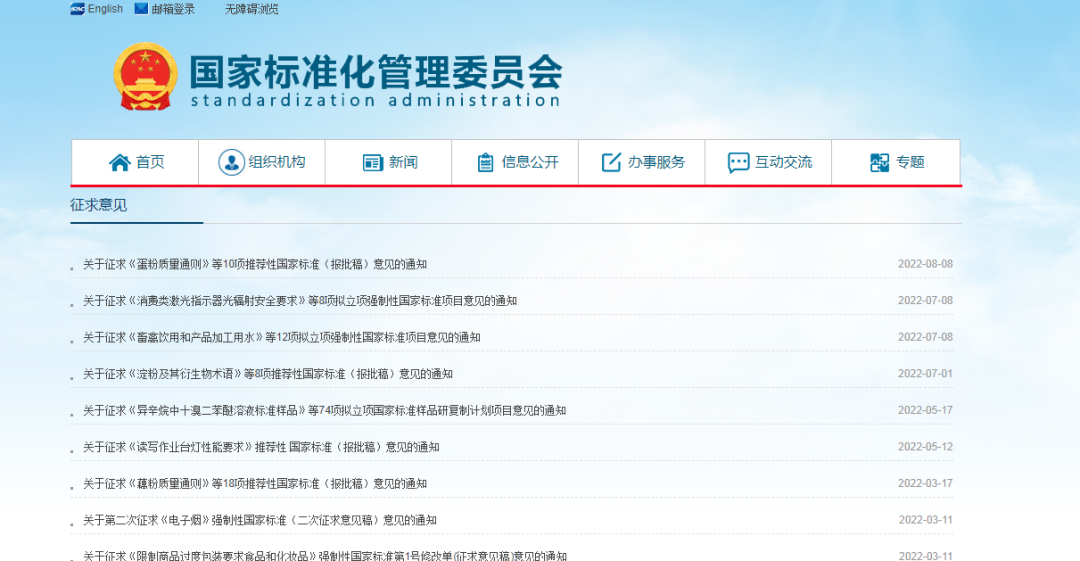The width and height of the screenshot is (1080, 561).
Task: Open the 无障碍浏览 accessibility link
Action: [252, 9]
